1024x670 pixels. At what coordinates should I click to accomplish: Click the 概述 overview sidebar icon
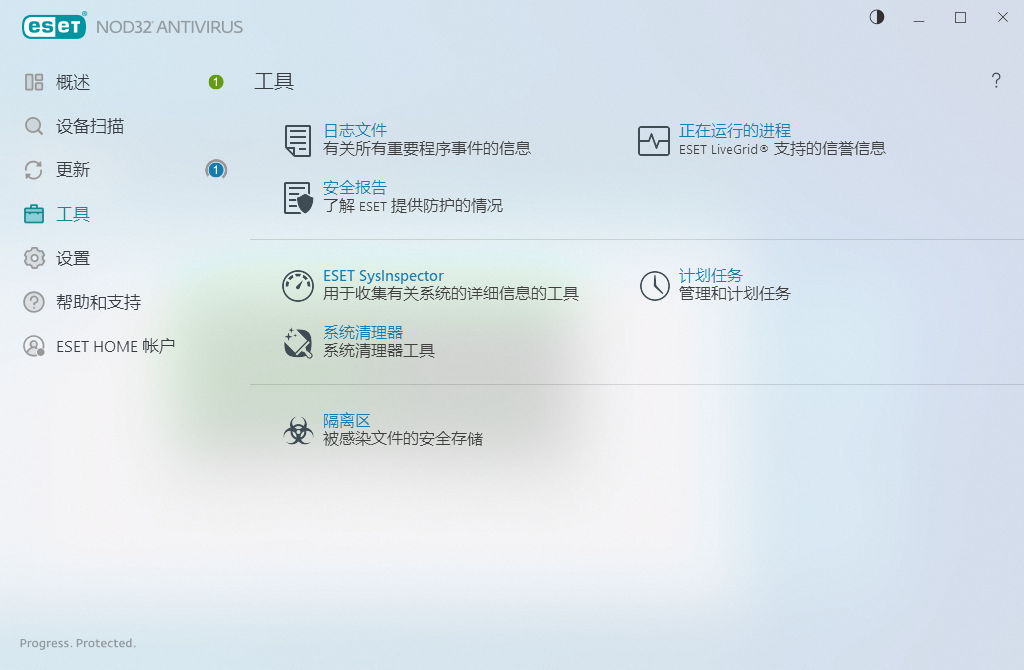click(x=34, y=82)
